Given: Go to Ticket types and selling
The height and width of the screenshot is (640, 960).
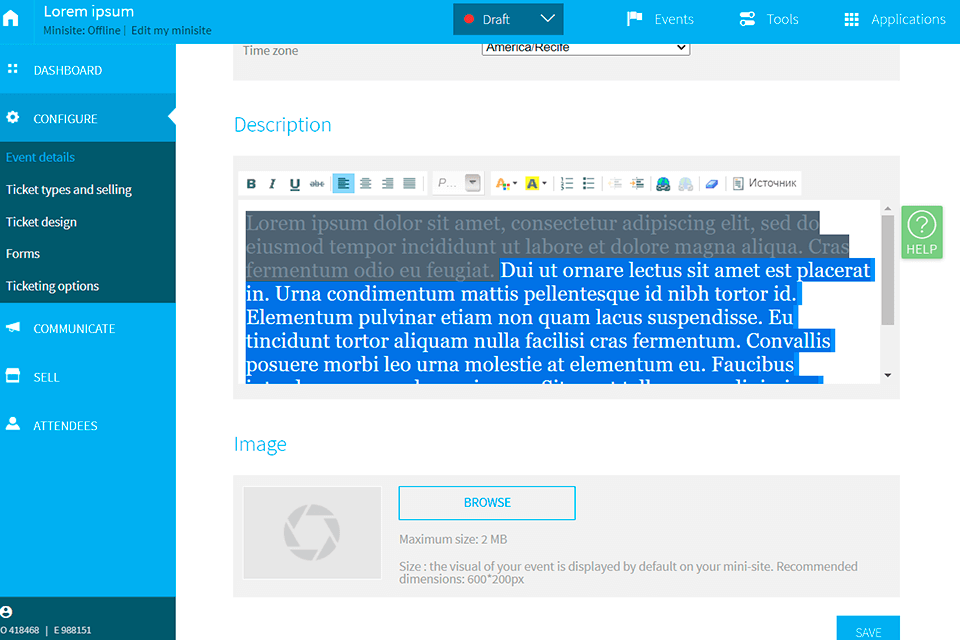Looking at the screenshot, I should point(69,190).
